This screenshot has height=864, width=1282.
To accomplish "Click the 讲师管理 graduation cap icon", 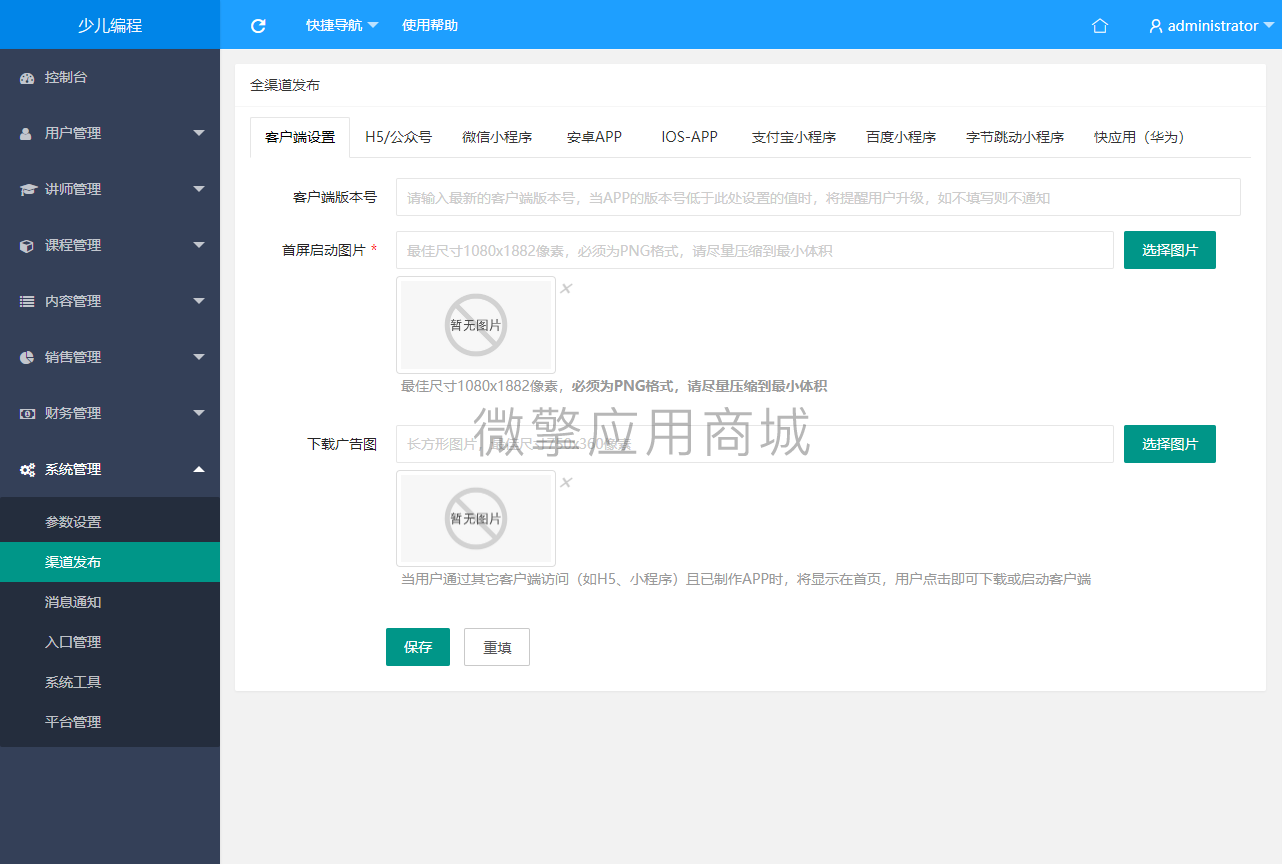I will (x=28, y=189).
